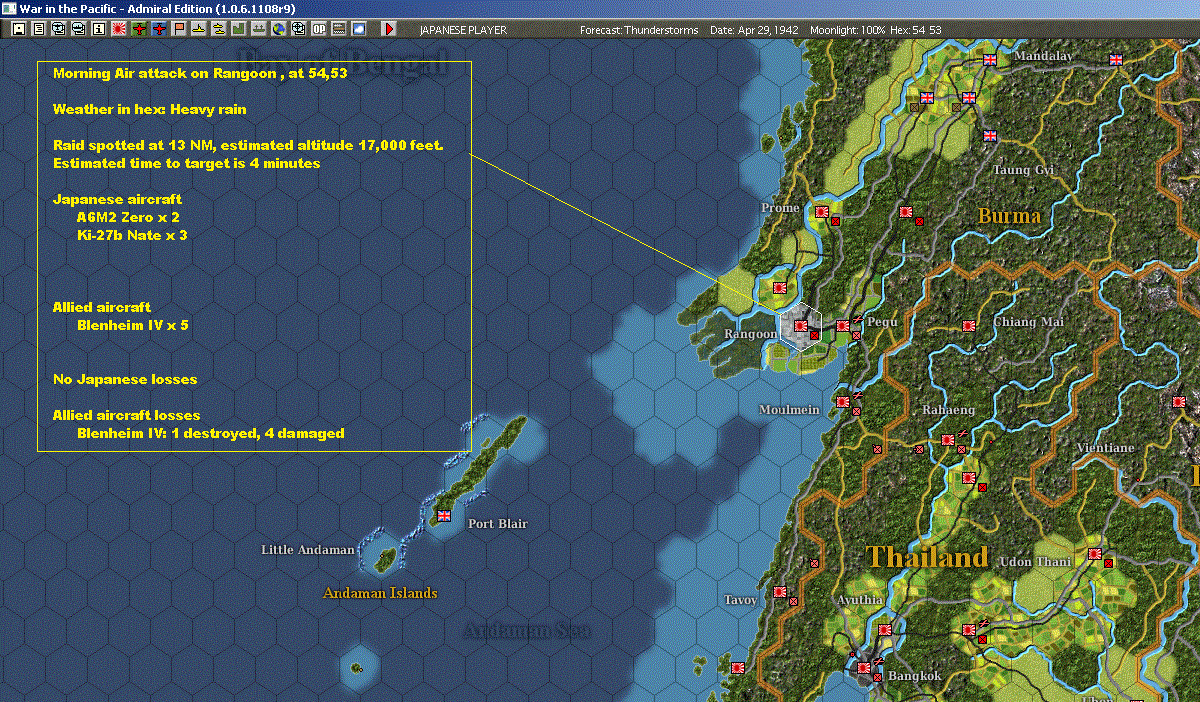This screenshot has height=702, width=1200.
Task: Click the 'Blenheim IV x 5' entry
Action: [132, 325]
